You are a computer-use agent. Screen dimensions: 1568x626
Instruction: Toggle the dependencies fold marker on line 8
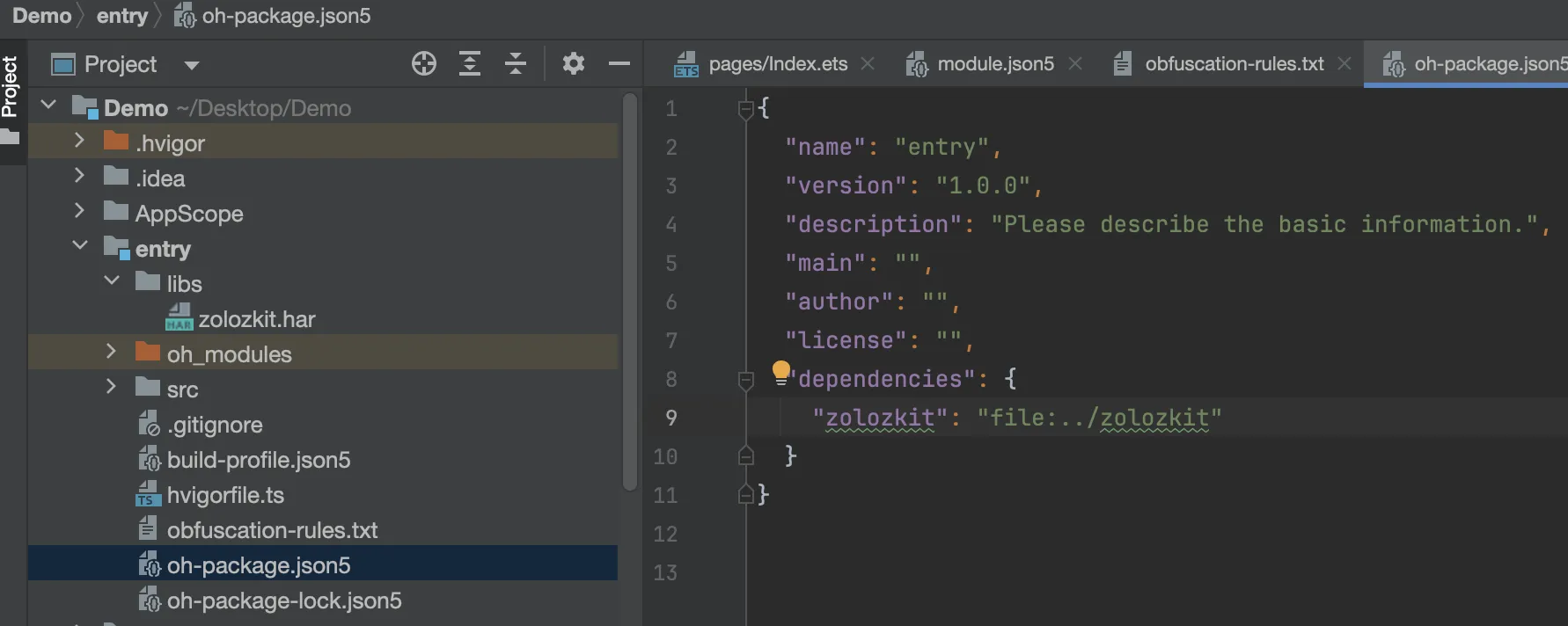pos(746,380)
